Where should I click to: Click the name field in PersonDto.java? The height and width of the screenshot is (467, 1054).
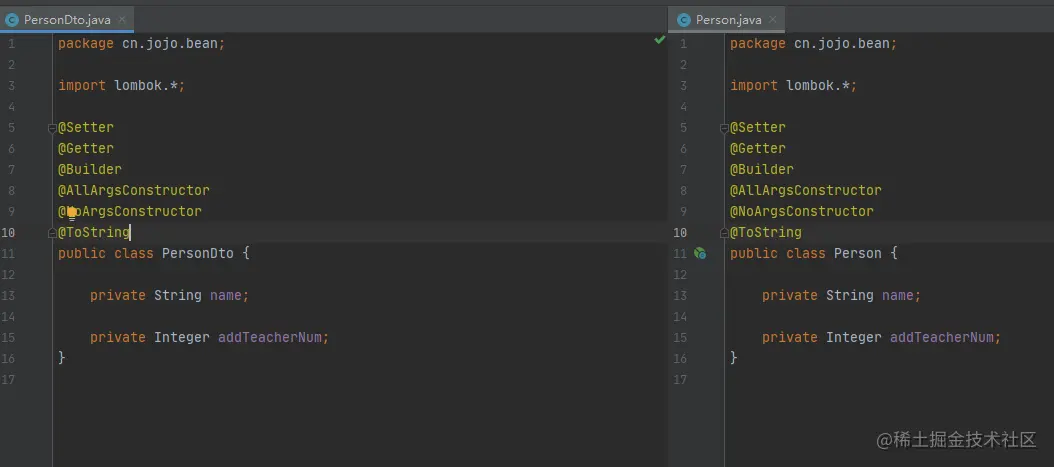(x=227, y=295)
